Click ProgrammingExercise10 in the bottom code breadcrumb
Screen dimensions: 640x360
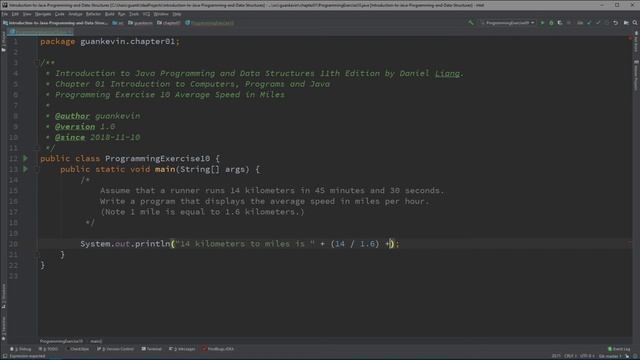(x=61, y=341)
